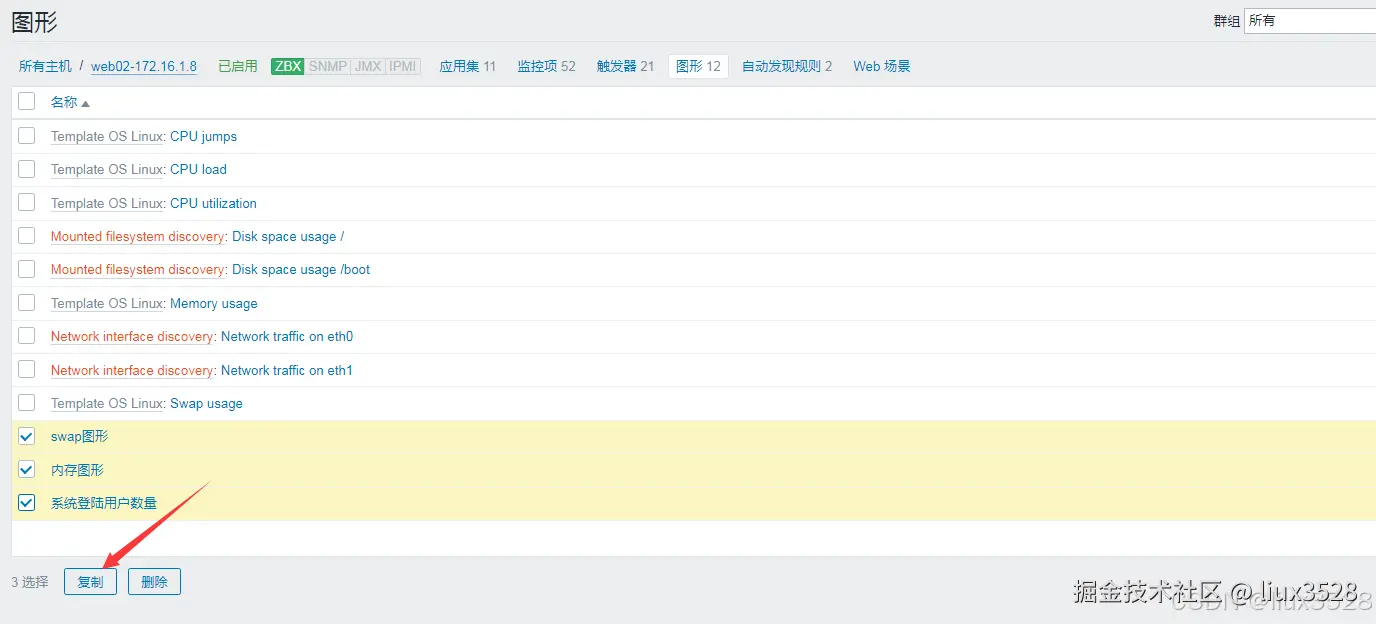Click the ZBX agent status icon

(287, 66)
